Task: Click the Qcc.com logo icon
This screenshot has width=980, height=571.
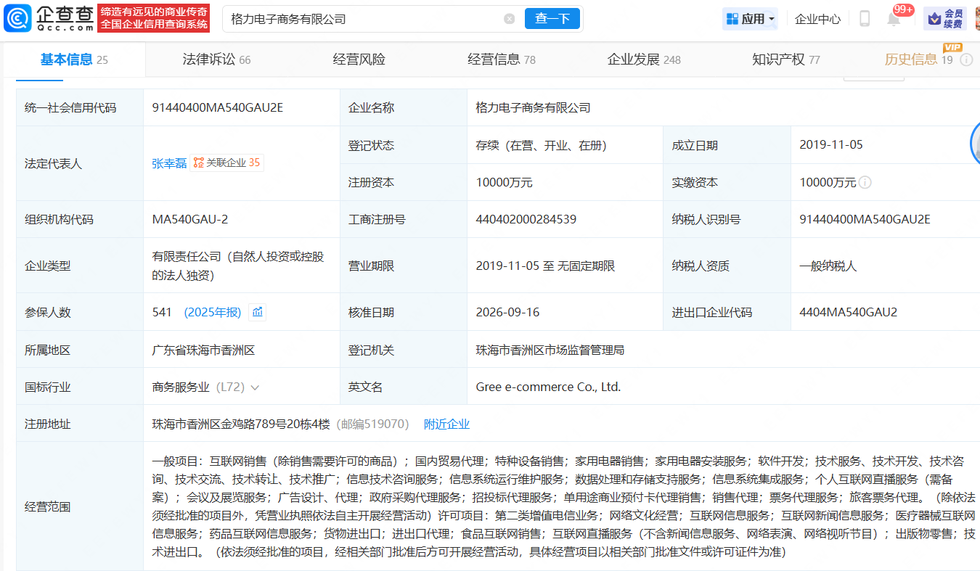Action: point(18,18)
